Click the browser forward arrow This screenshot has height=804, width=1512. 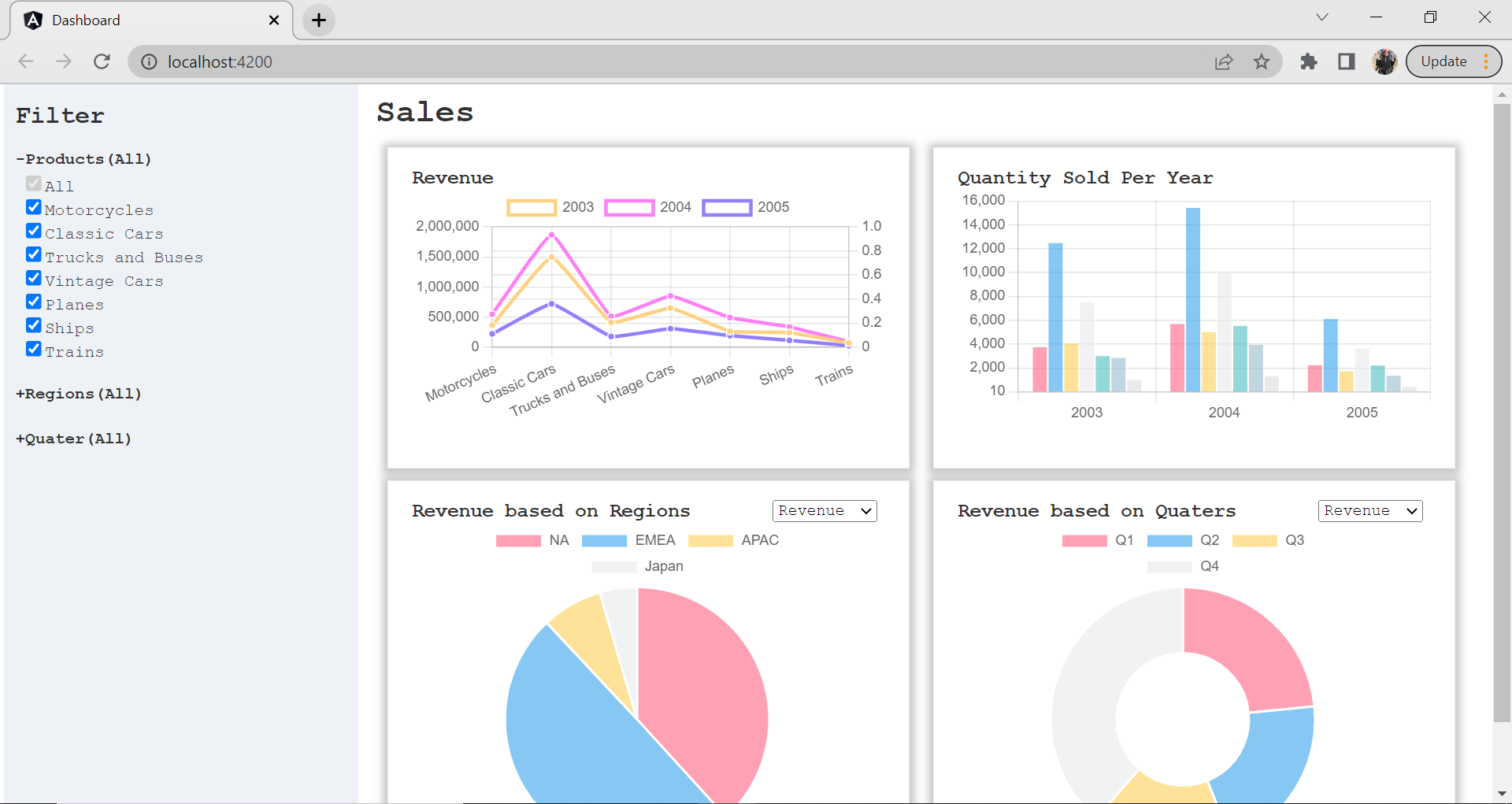tap(64, 61)
